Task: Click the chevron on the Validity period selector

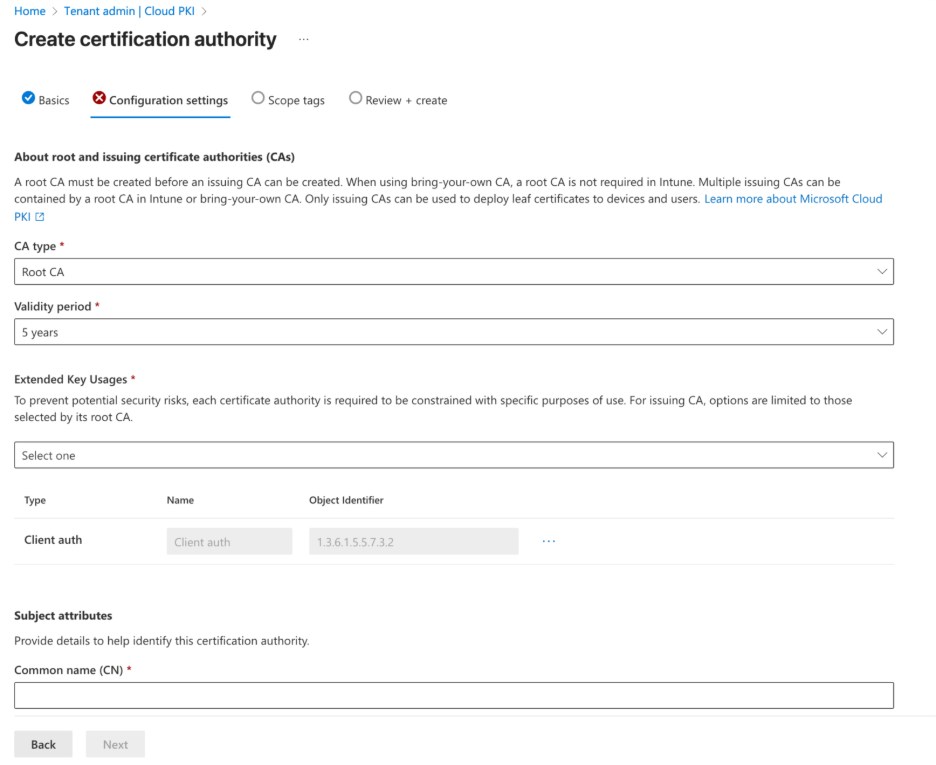Action: coord(882,331)
